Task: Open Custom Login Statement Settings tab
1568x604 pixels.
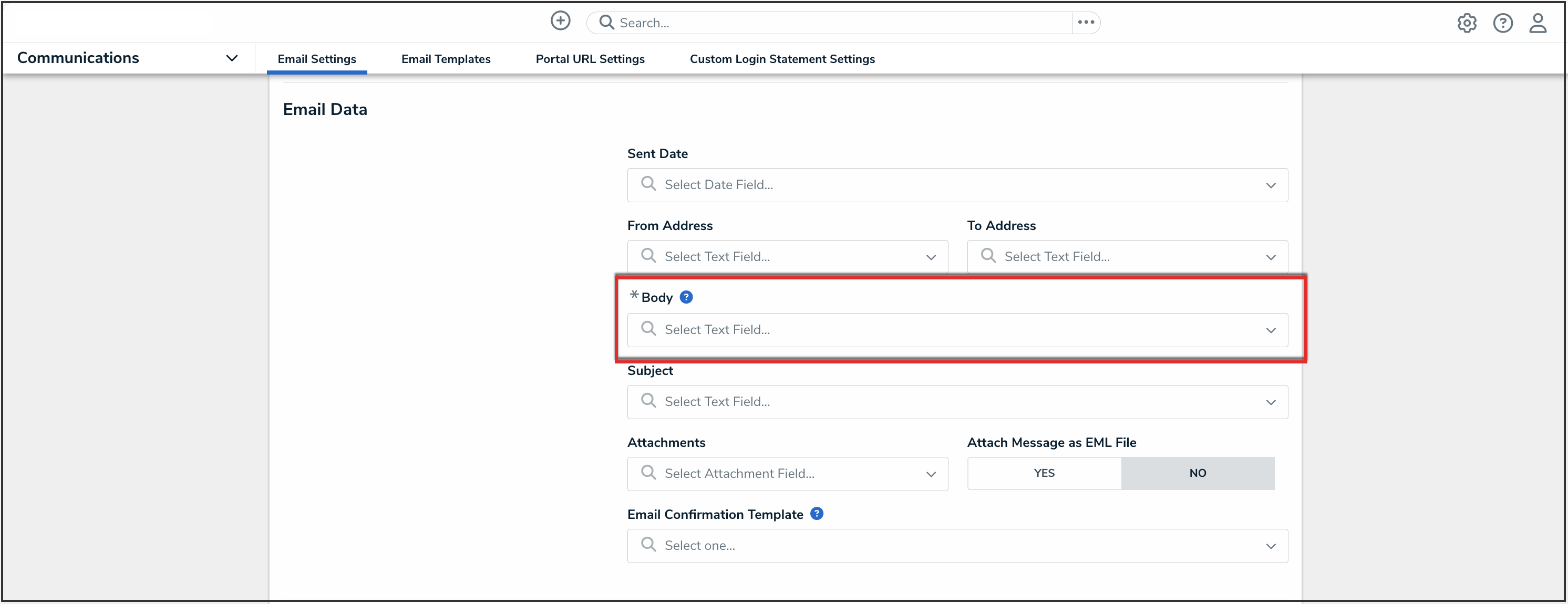Action: coord(781,59)
